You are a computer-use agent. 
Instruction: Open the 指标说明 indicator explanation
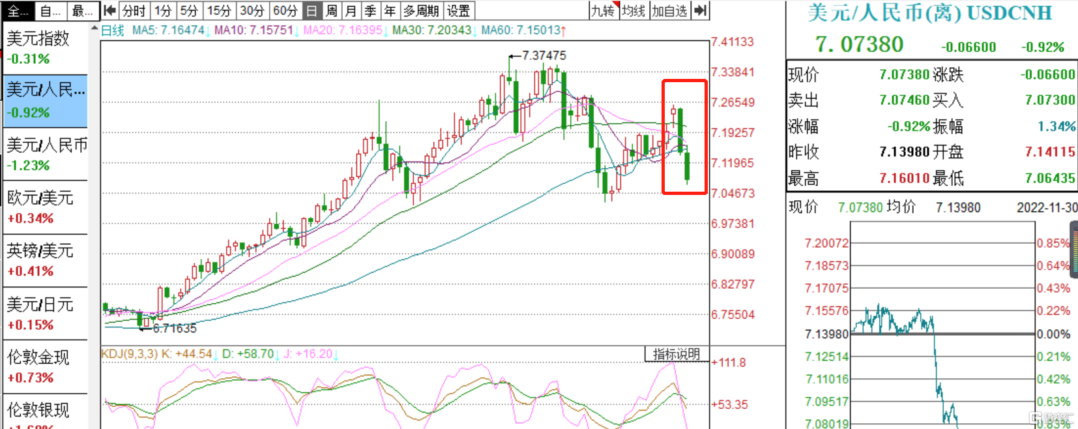tap(676, 354)
